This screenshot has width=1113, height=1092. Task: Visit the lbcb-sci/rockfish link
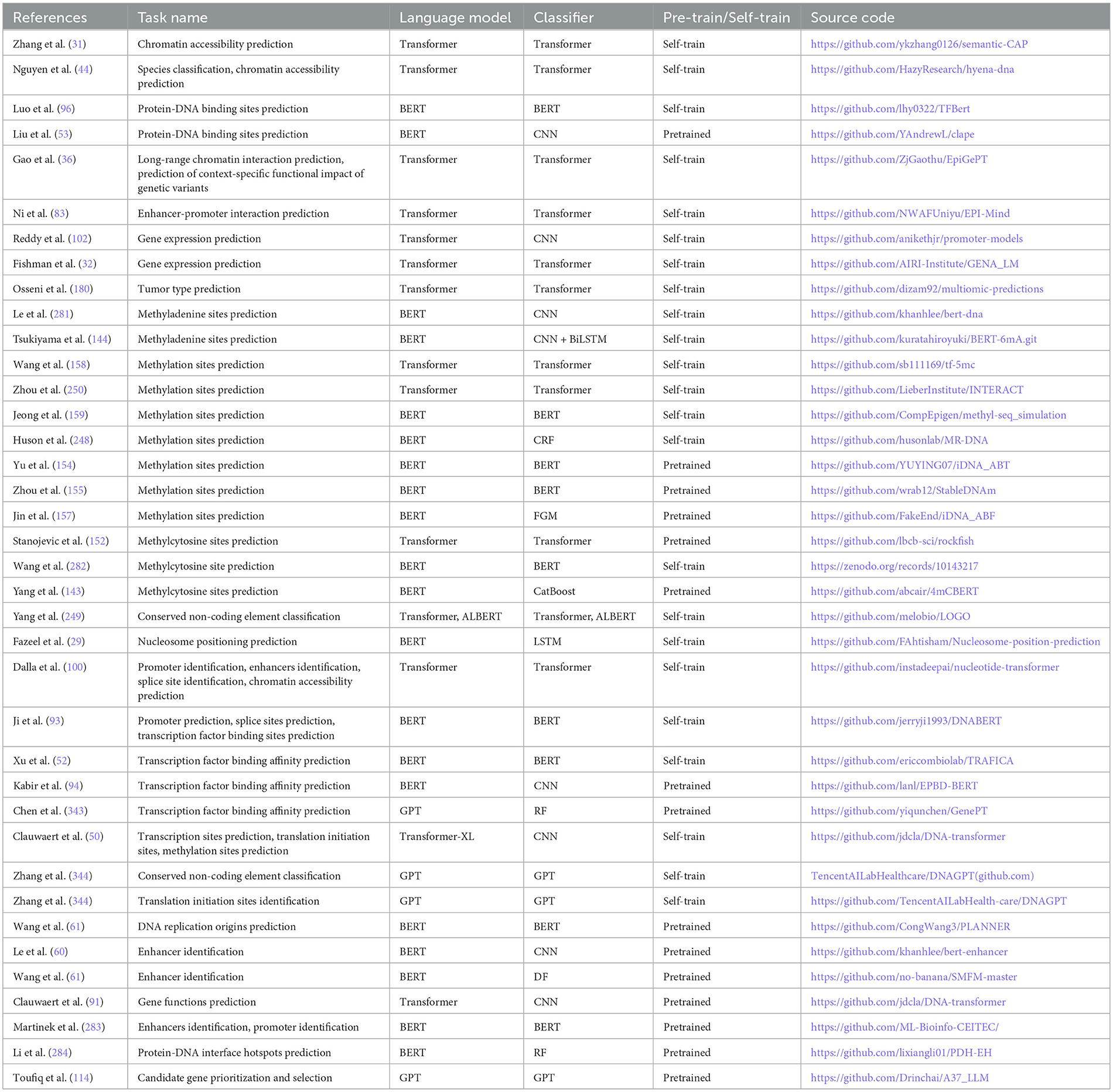point(892,541)
